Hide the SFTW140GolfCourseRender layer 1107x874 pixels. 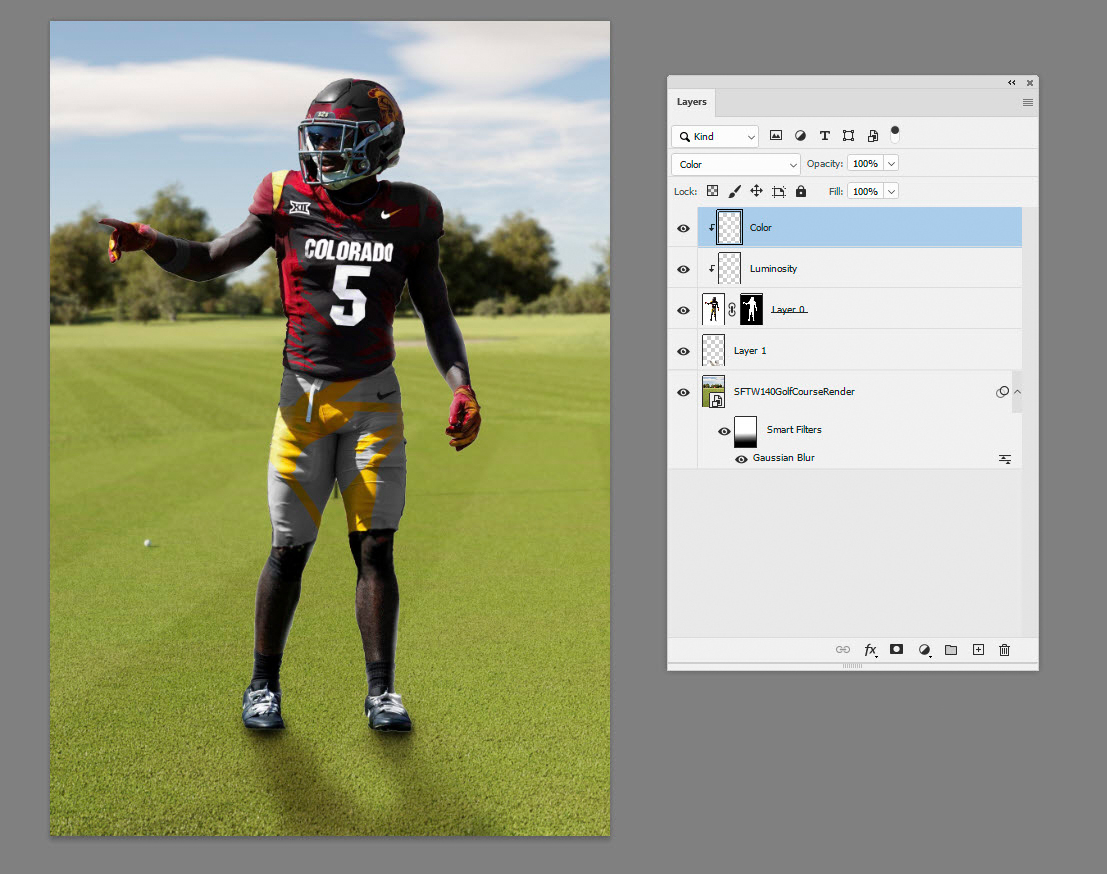pyautogui.click(x=683, y=392)
